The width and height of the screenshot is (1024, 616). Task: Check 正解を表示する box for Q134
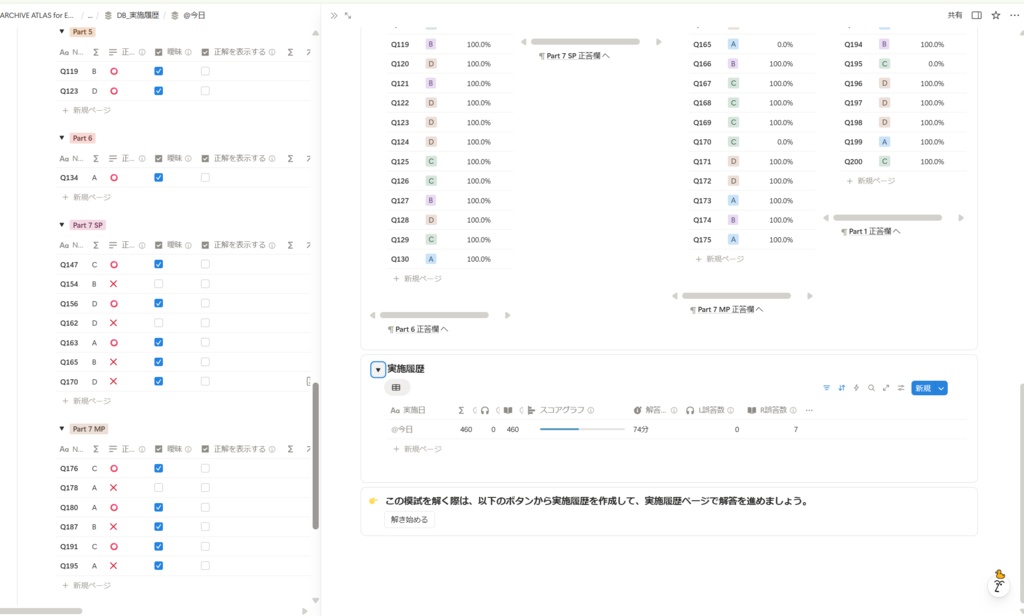[205, 178]
